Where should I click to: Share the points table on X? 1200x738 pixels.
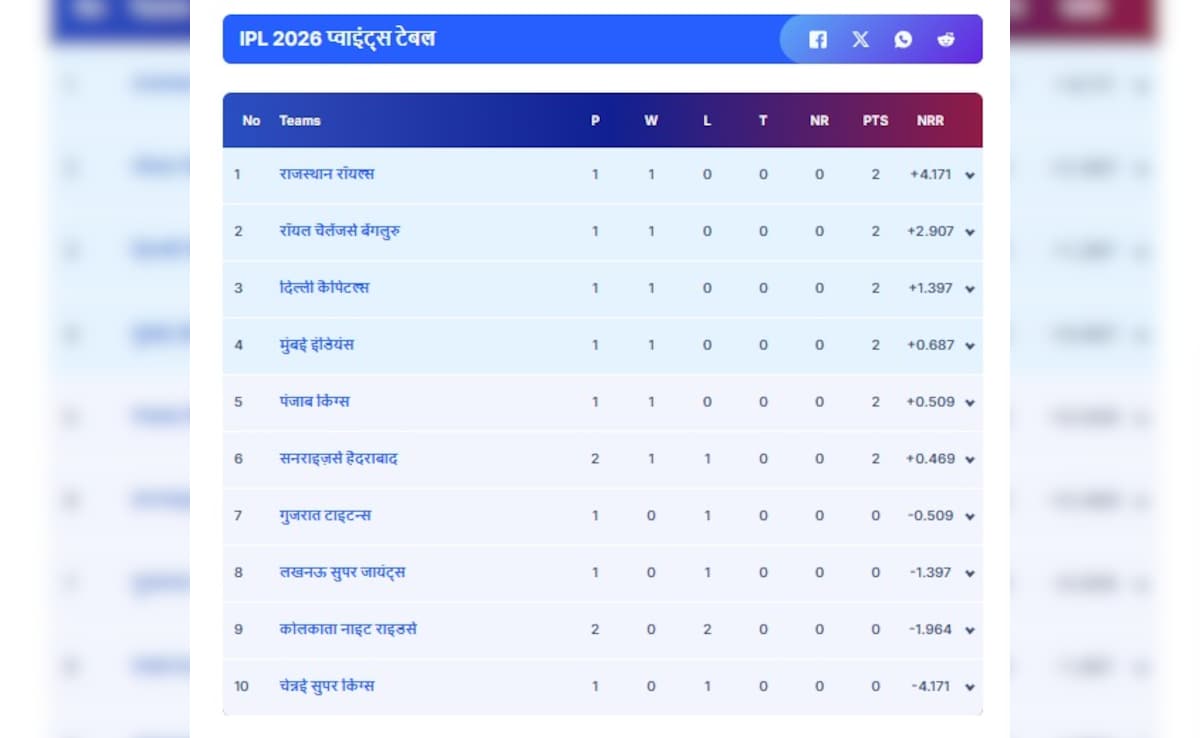(x=860, y=39)
